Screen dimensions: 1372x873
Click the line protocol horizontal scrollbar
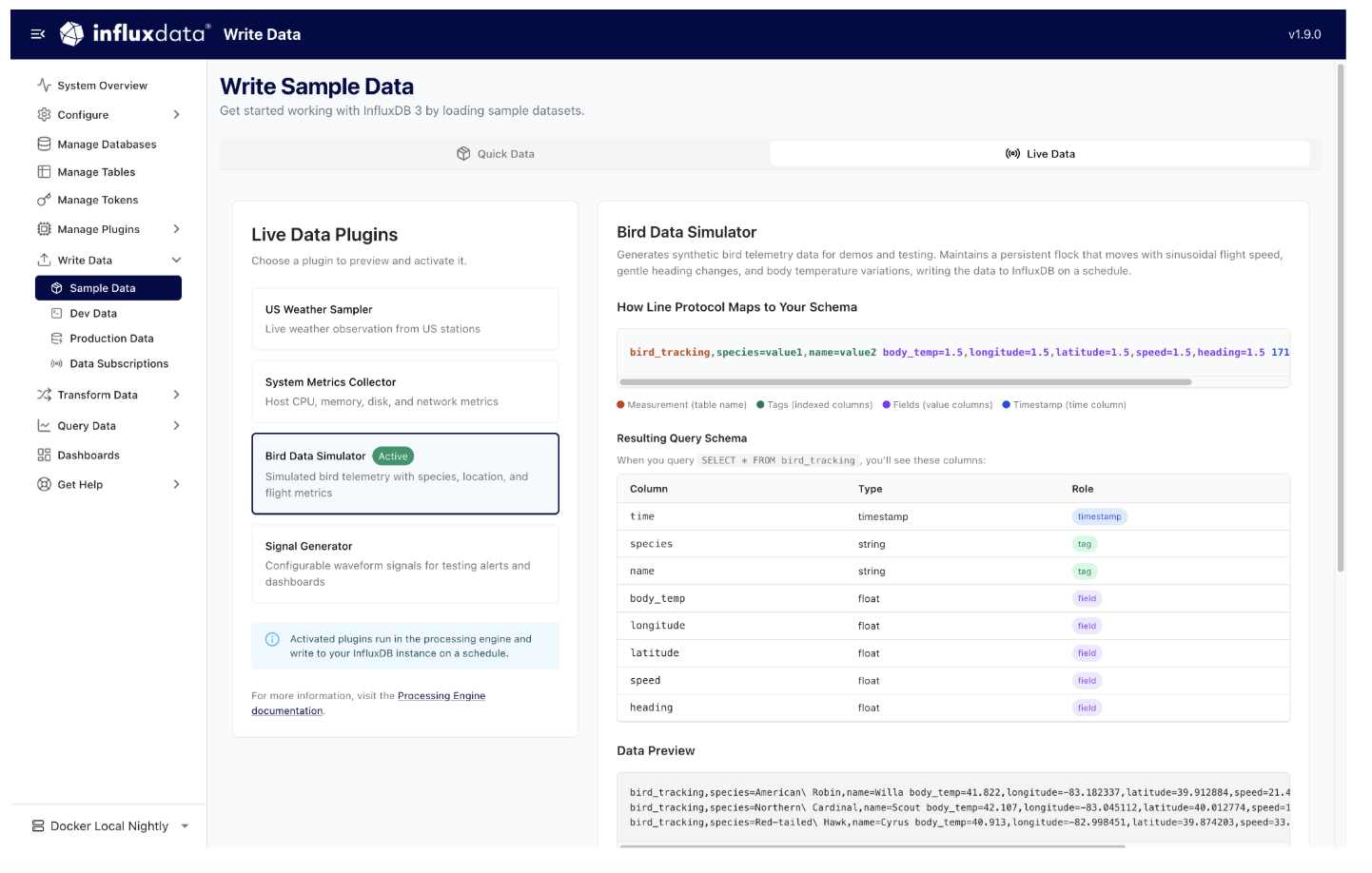tap(905, 382)
